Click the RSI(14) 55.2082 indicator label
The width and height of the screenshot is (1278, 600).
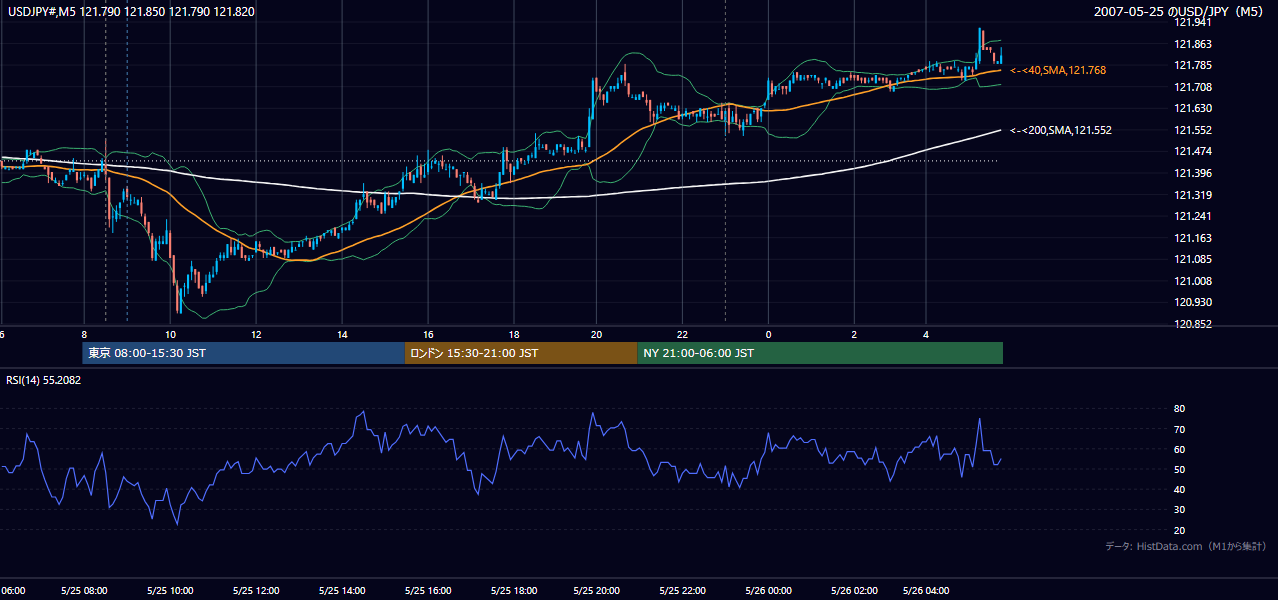coord(44,380)
